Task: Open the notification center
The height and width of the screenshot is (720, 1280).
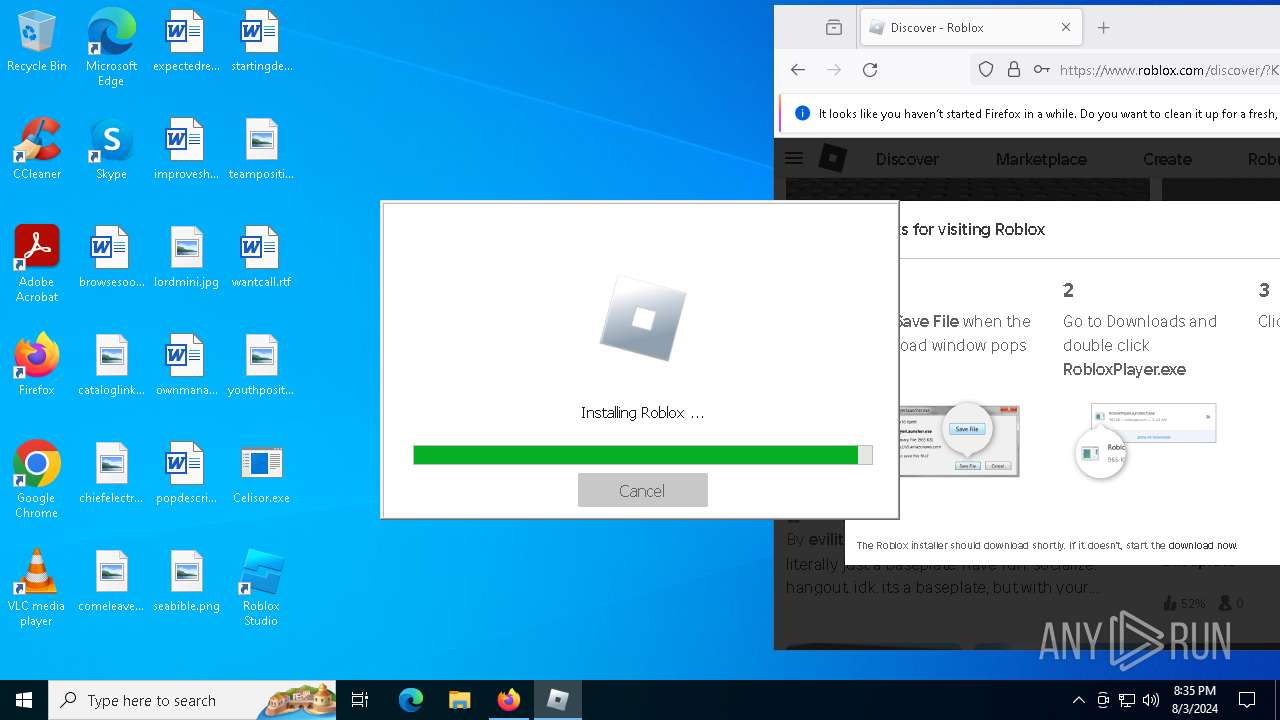Action: click(x=1247, y=700)
